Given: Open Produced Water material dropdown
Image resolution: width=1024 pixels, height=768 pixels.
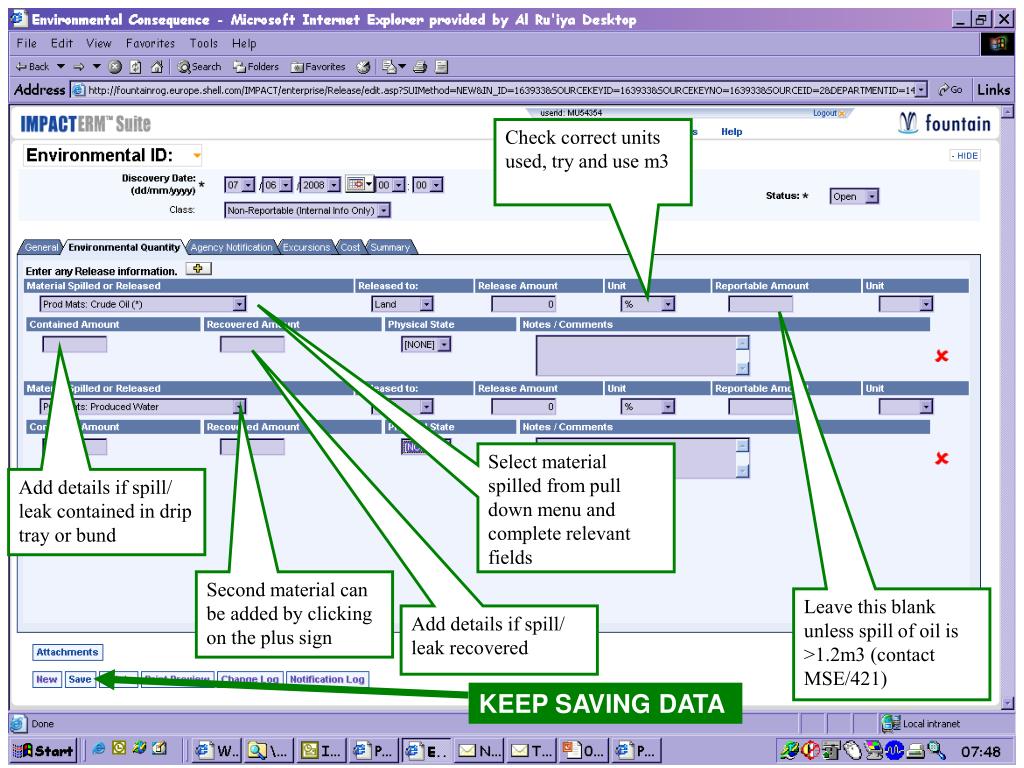Looking at the screenshot, I should pos(240,407).
